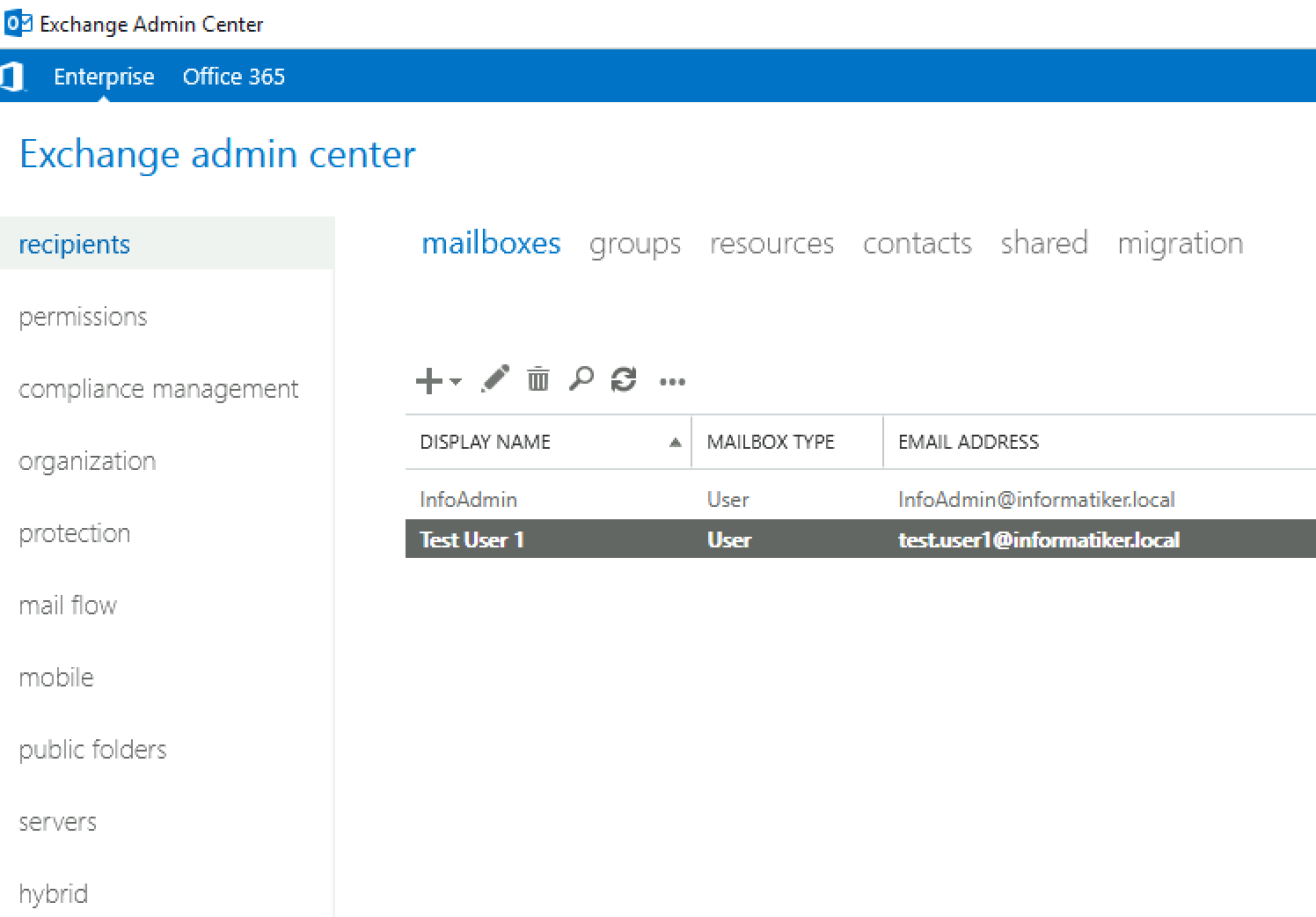
Task: Open the shared tab
Action: (x=1044, y=243)
